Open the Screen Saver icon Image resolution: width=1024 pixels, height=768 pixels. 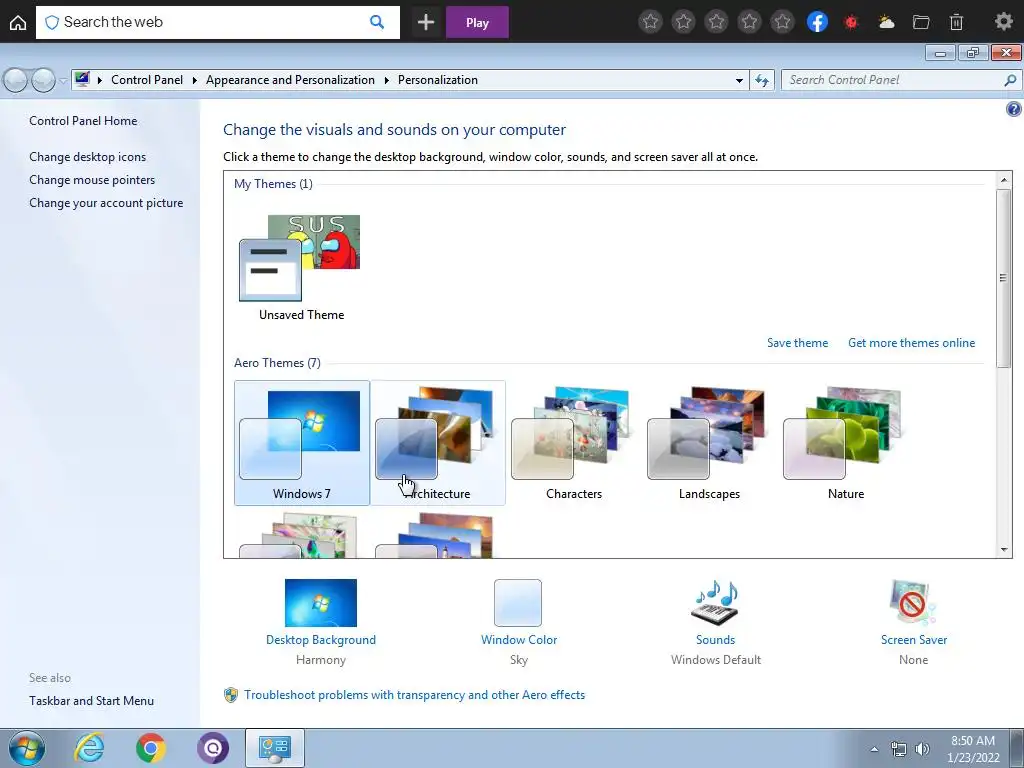click(x=913, y=603)
